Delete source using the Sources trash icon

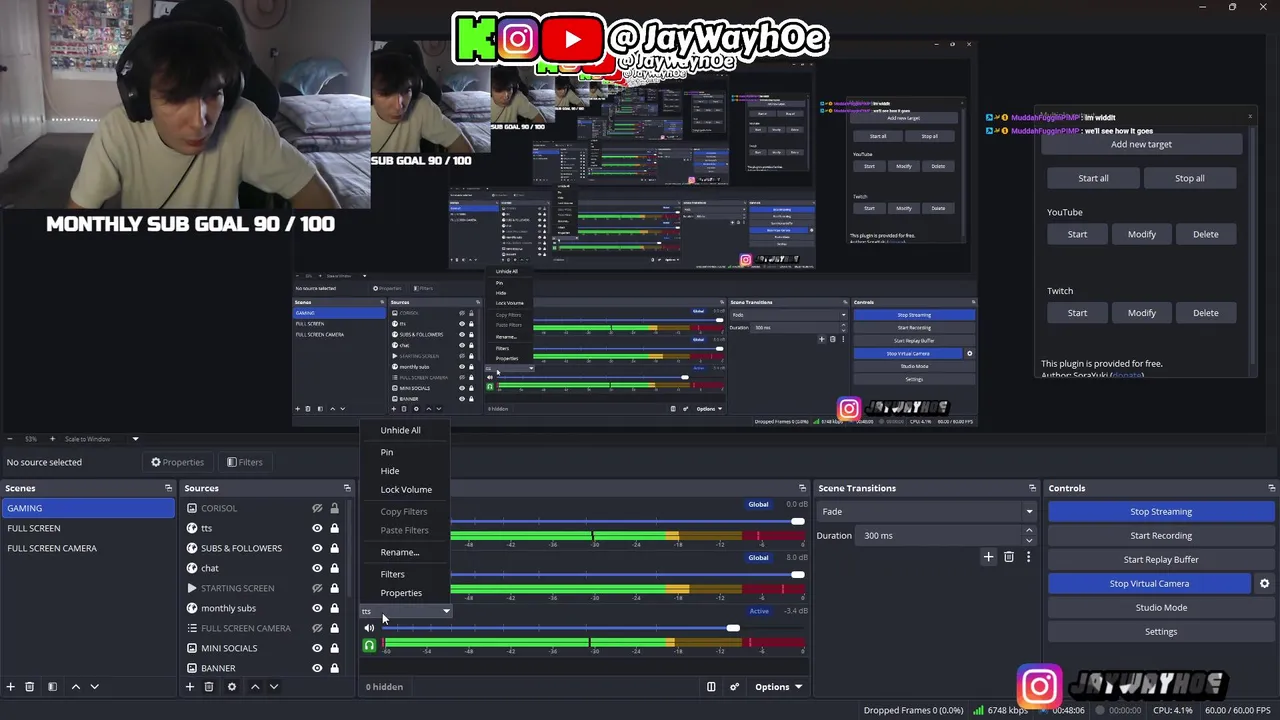209,687
